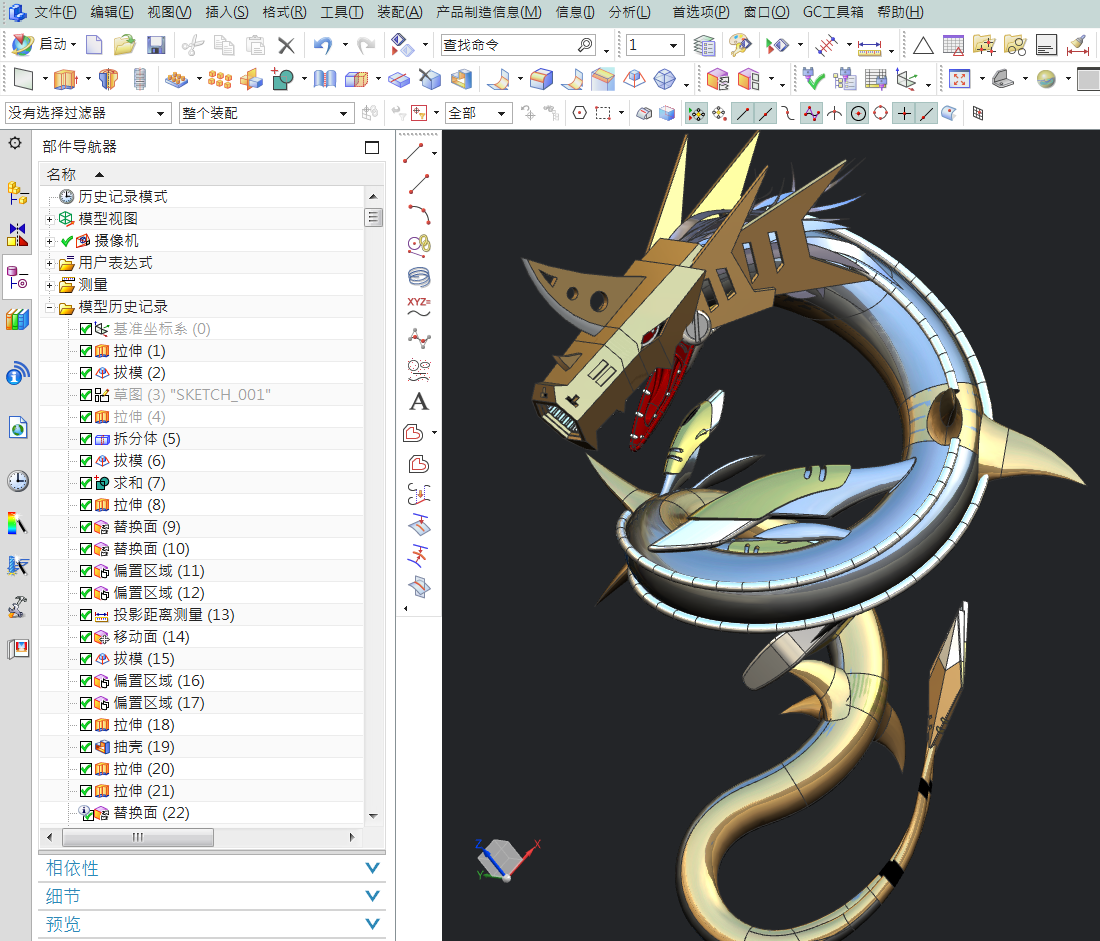Expand the 摄像机 tree node

50,241
